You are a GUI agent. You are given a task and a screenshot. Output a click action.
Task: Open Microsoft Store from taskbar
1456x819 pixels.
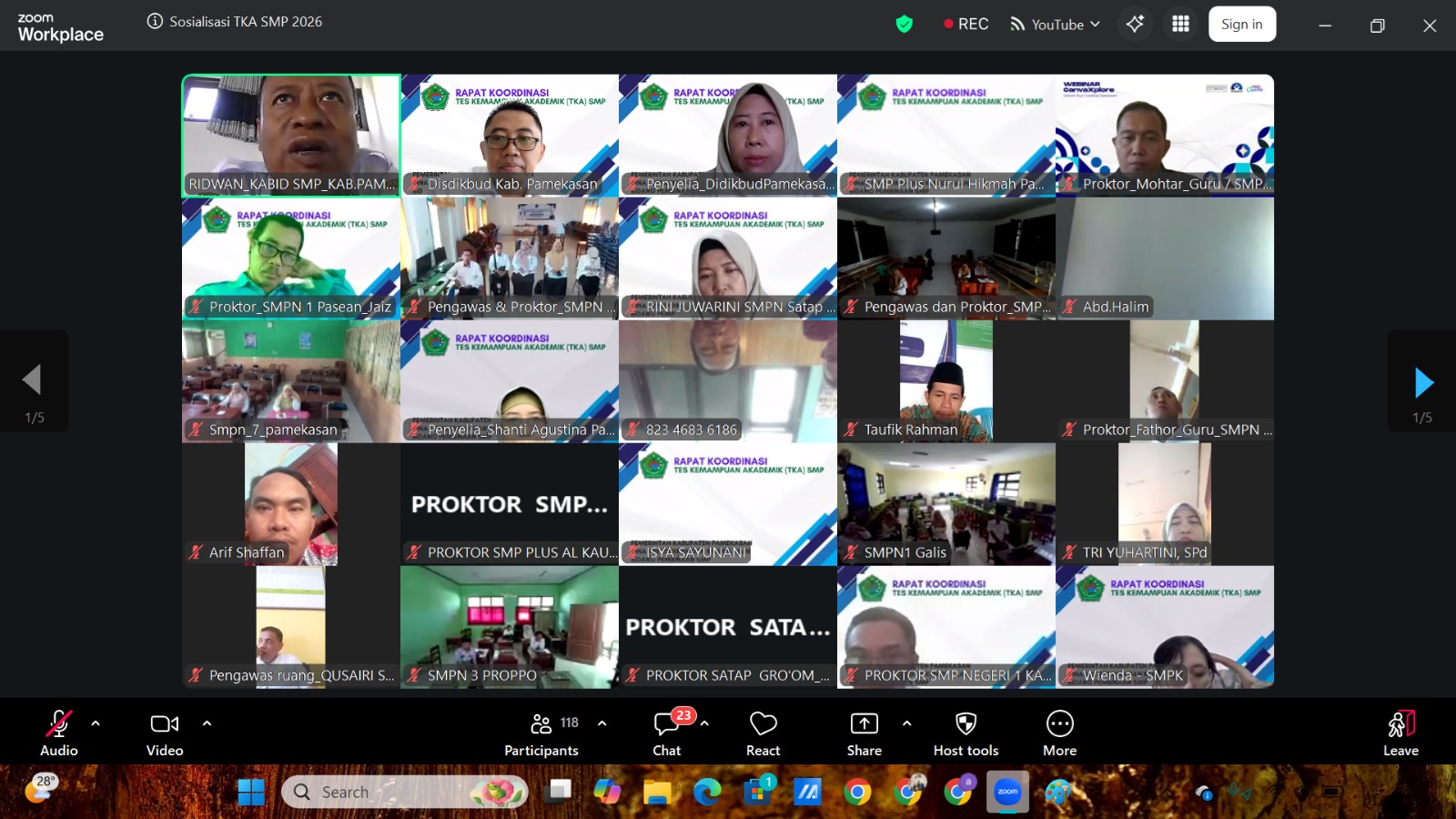tap(757, 792)
